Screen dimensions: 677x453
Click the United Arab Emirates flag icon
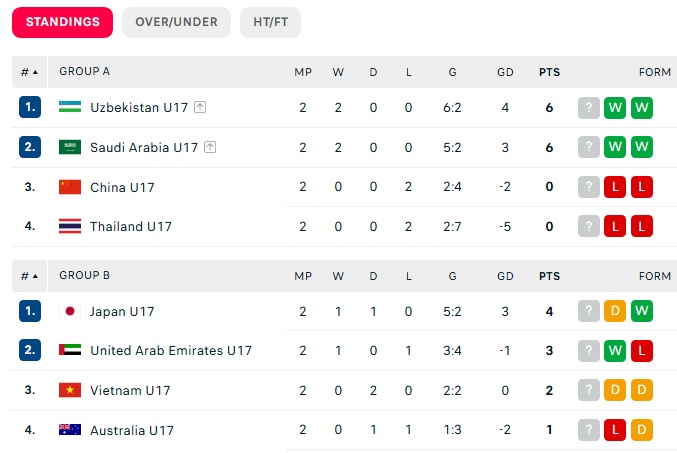[69, 351]
